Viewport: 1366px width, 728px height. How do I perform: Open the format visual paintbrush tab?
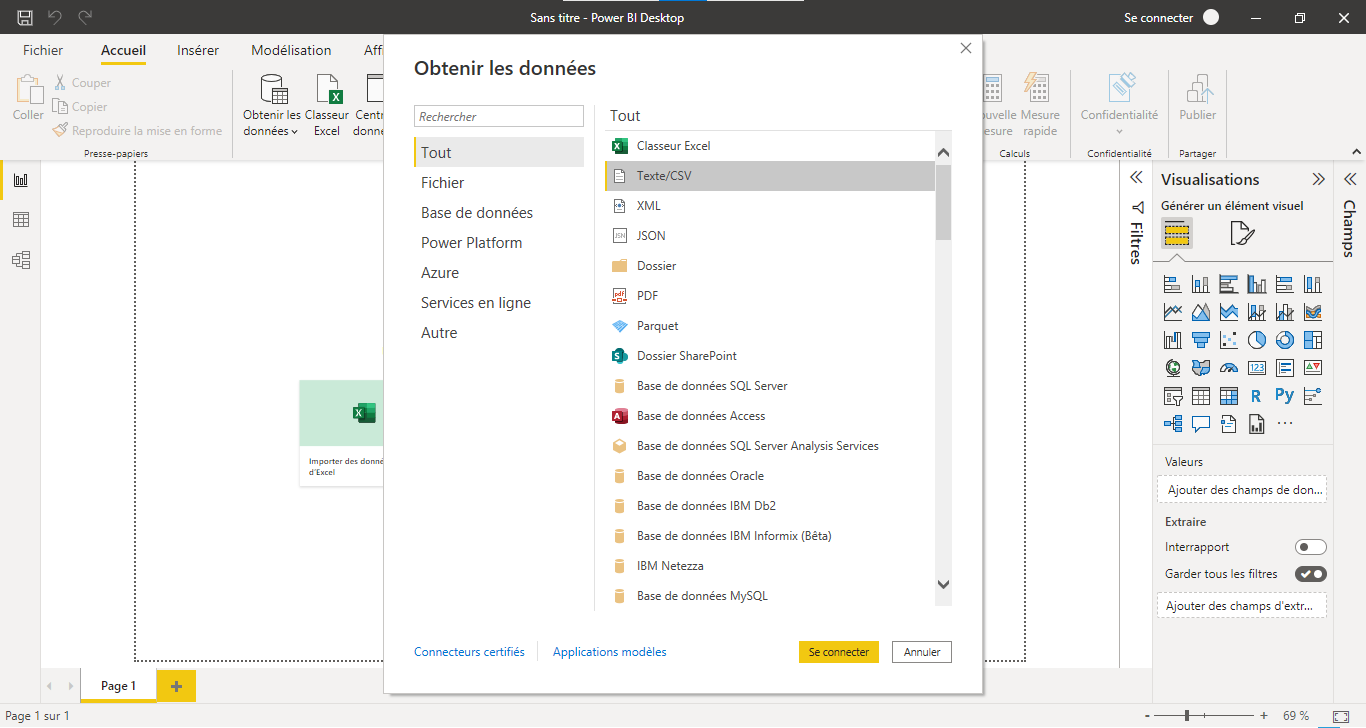point(1241,234)
